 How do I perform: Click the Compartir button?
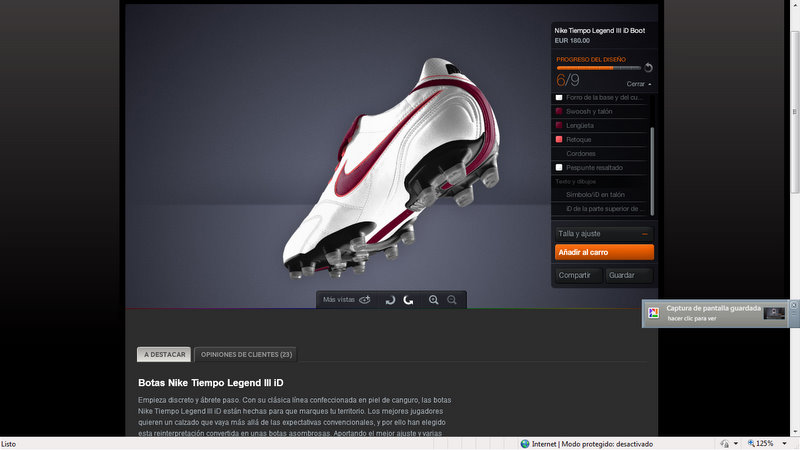click(578, 275)
